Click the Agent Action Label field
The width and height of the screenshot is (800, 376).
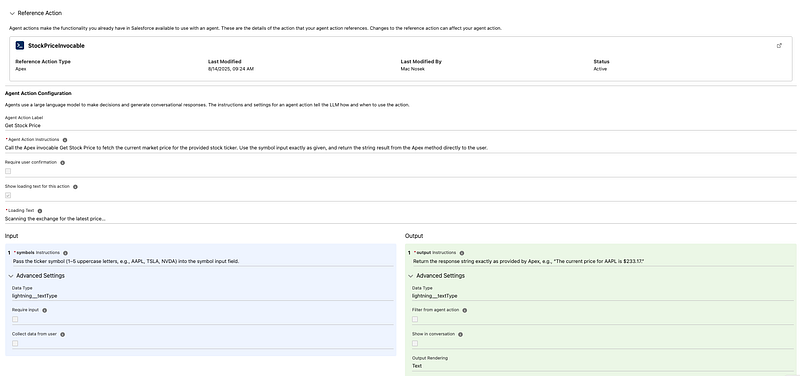pyautogui.click(x=401, y=126)
